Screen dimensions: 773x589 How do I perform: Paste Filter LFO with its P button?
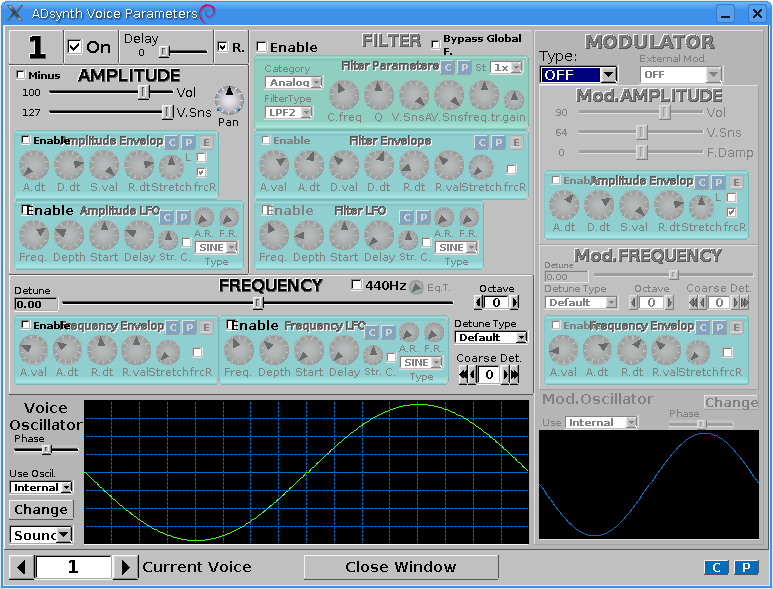[423, 217]
